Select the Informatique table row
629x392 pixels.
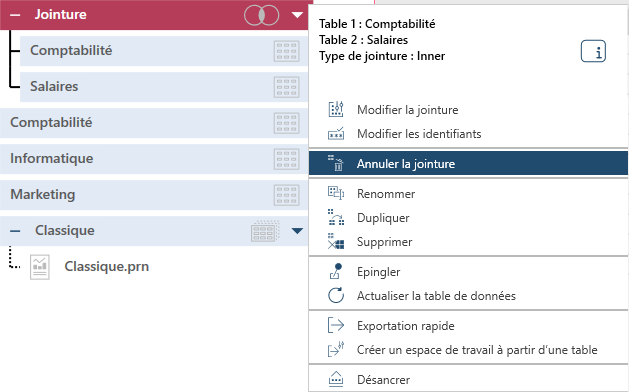pyautogui.click(x=154, y=159)
